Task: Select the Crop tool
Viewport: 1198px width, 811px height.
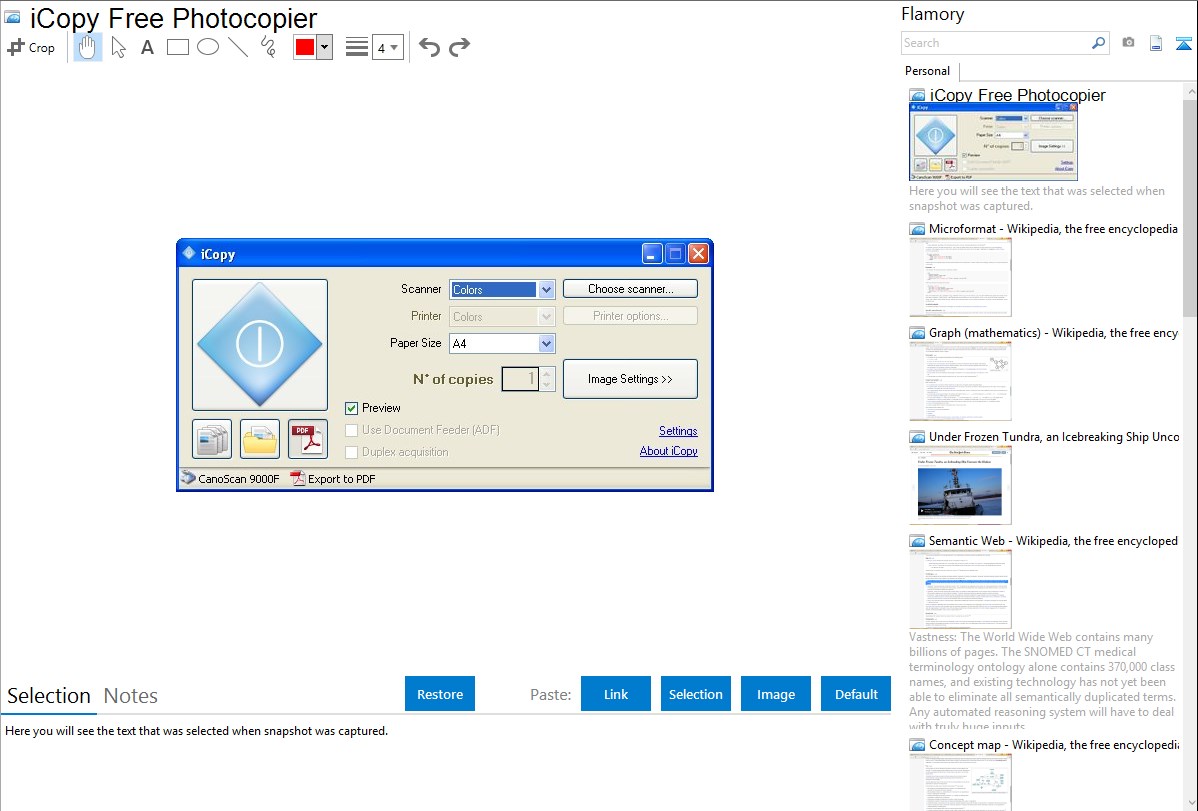Action: click(31, 47)
